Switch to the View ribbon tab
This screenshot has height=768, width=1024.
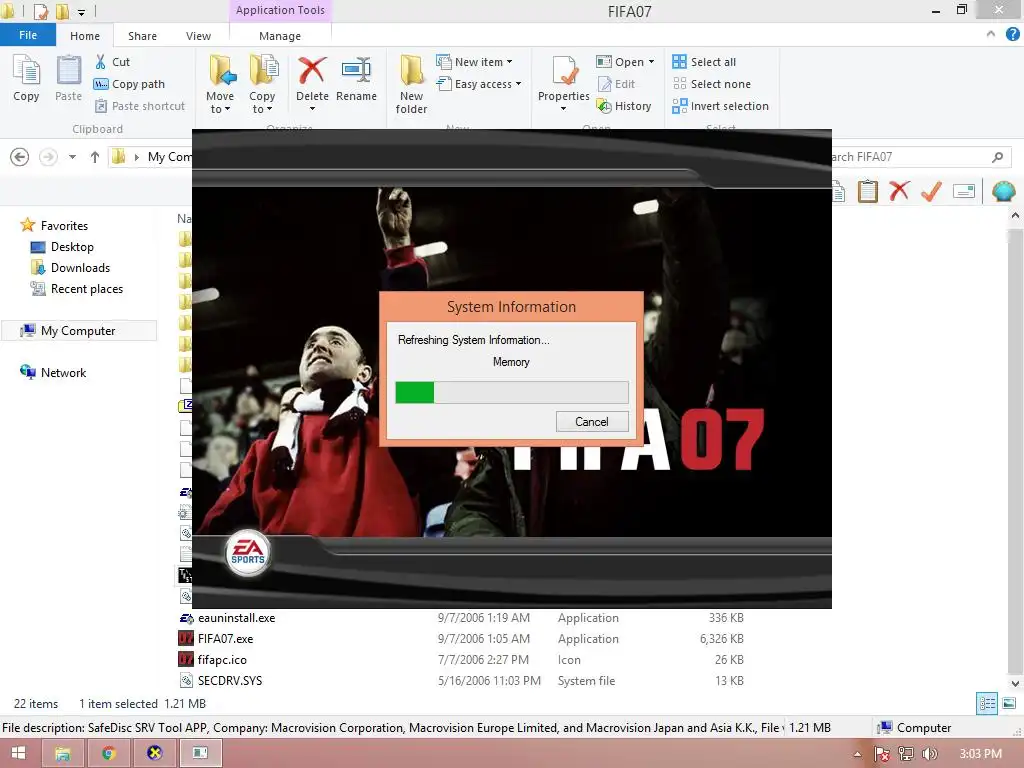(199, 36)
